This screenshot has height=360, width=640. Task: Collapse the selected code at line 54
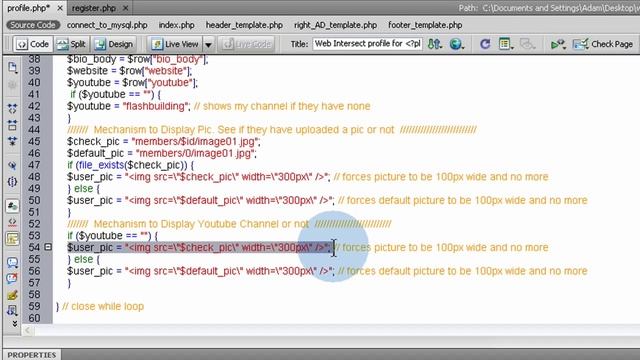(x=48, y=247)
